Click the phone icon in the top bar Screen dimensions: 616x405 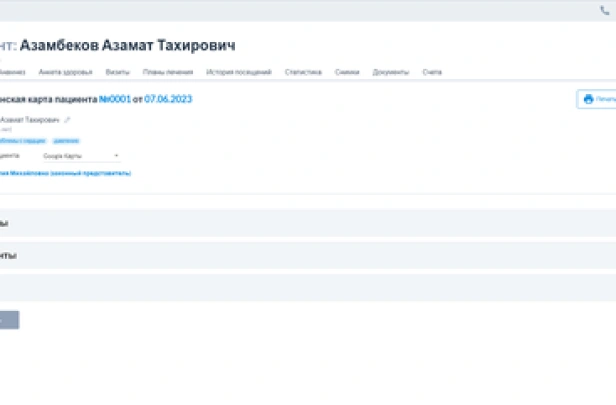coord(604,11)
